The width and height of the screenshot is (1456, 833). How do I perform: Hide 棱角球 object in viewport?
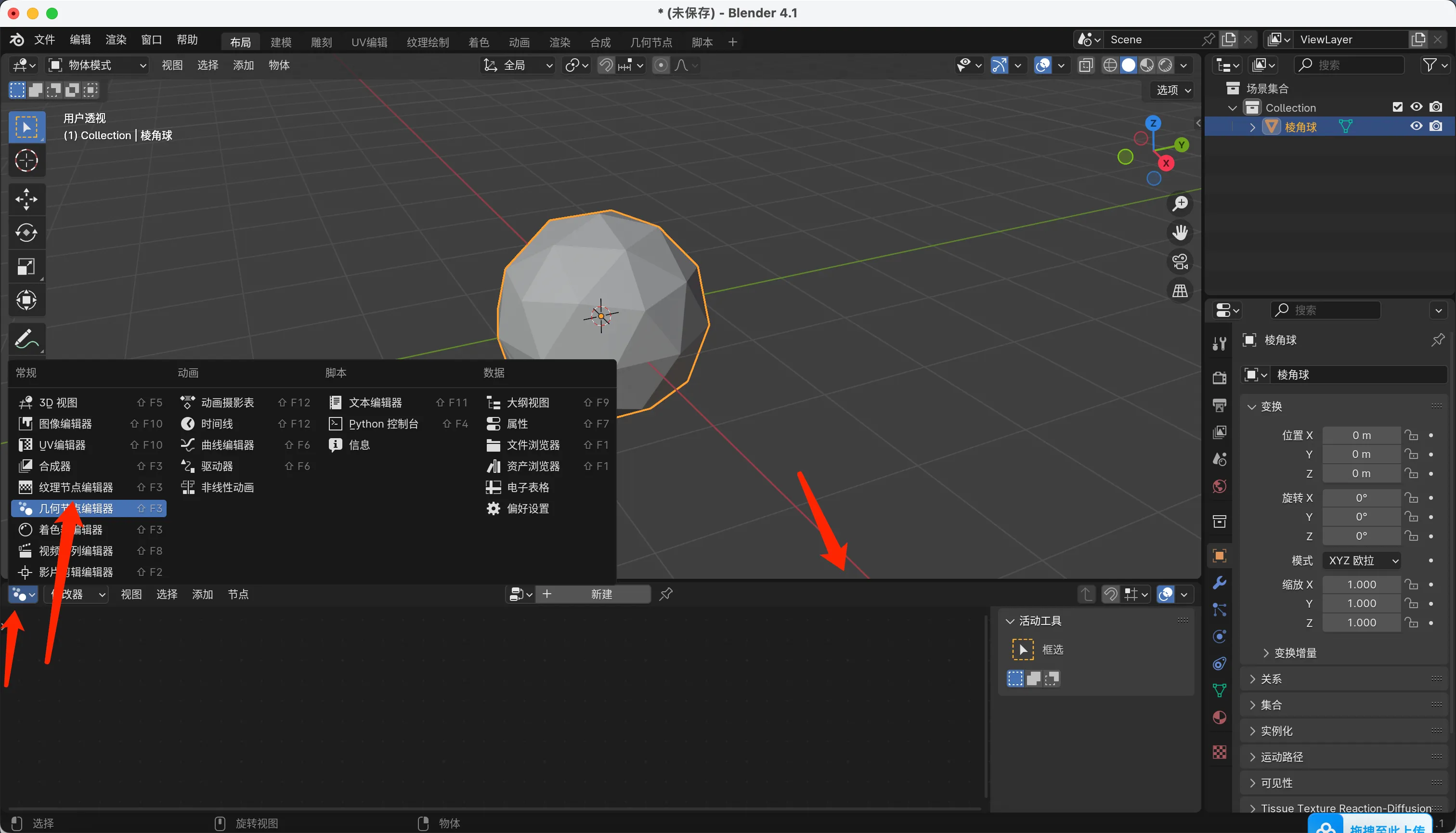1416,127
